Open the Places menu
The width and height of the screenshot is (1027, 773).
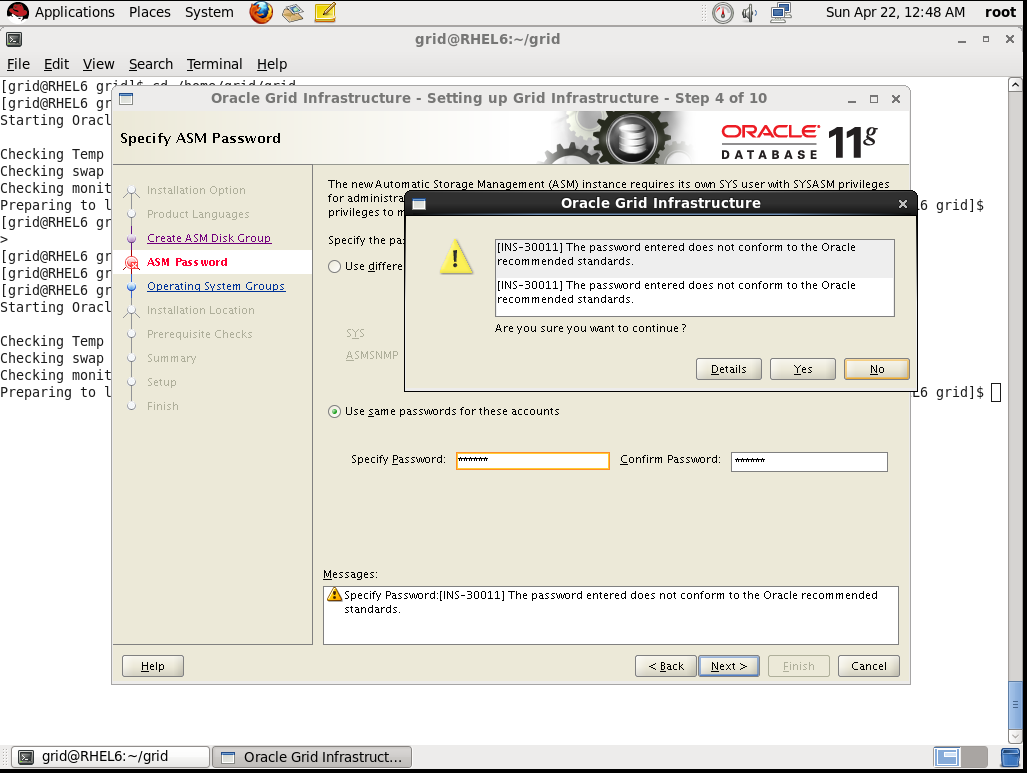(x=149, y=12)
